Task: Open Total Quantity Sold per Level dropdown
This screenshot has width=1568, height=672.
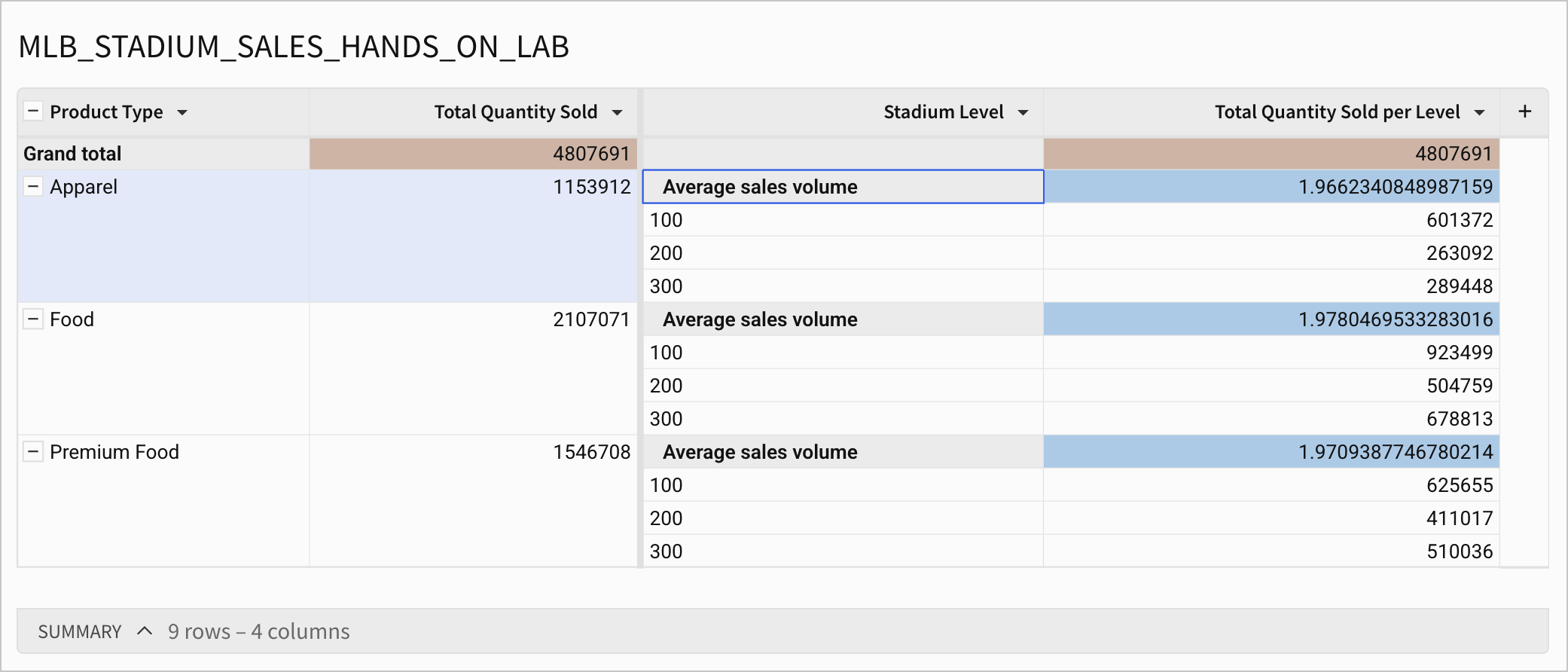Action: tap(1479, 113)
